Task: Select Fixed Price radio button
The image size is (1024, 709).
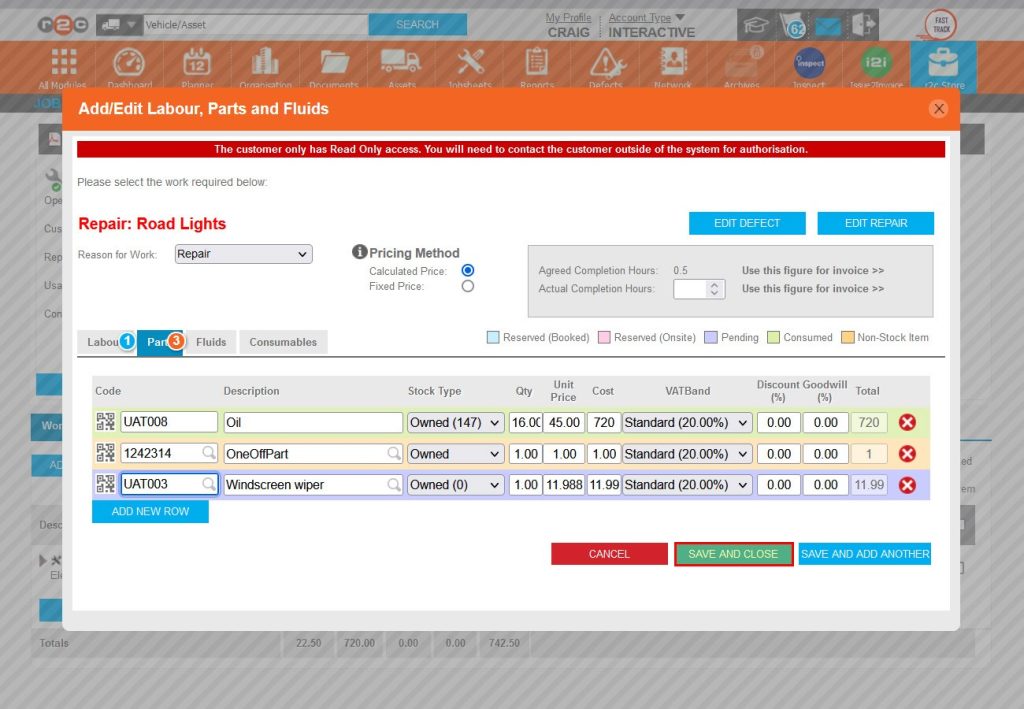Action: click(467, 286)
